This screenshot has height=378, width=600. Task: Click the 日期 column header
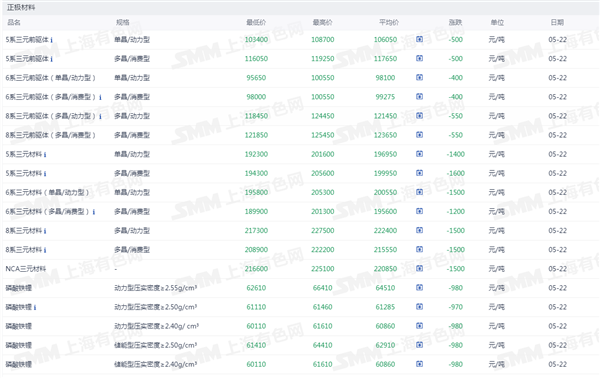click(x=557, y=22)
